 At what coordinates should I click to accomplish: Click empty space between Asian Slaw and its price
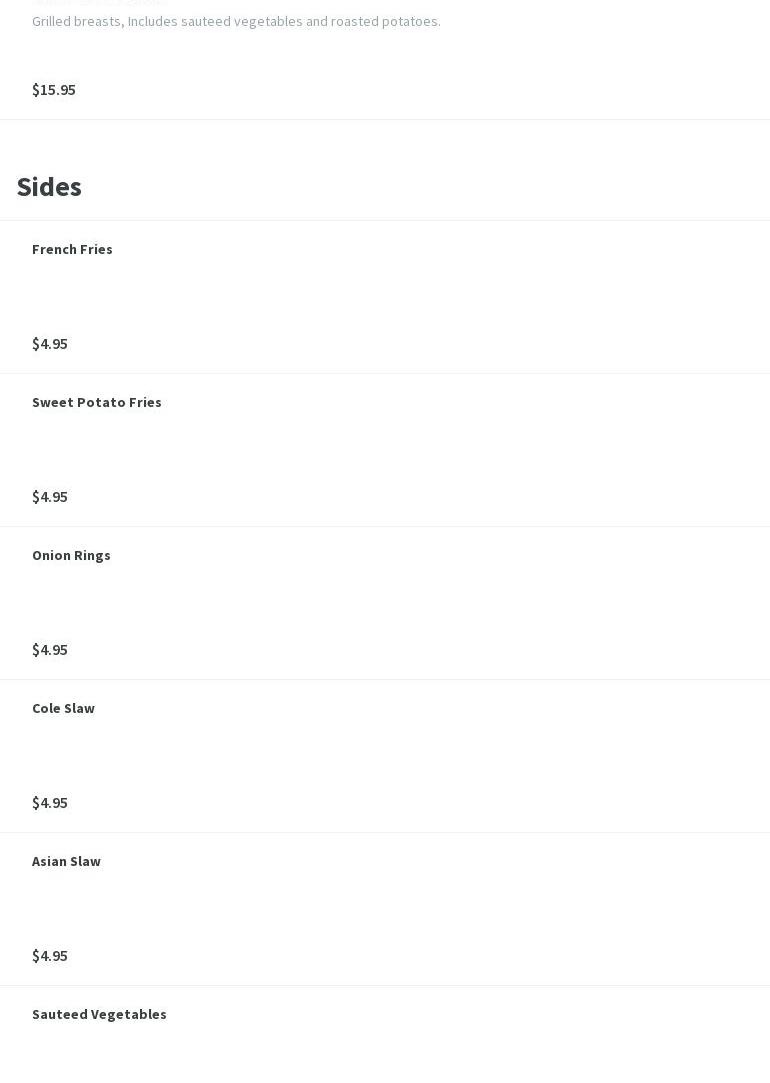tap(300, 908)
